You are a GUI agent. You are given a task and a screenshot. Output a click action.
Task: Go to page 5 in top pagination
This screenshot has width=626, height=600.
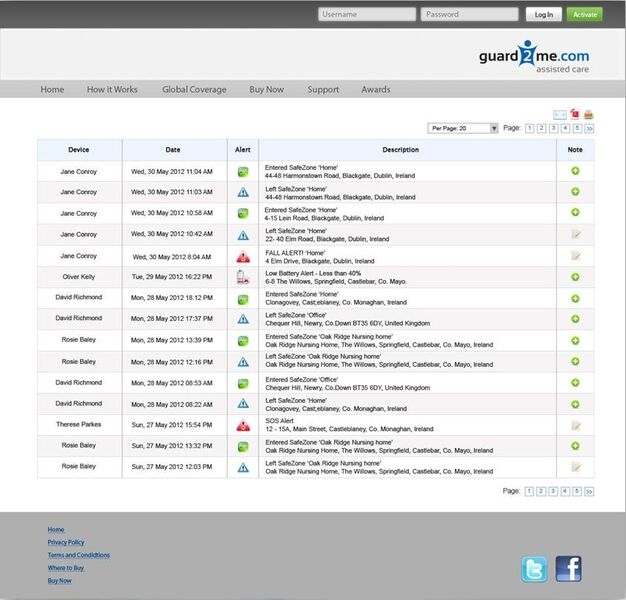(577, 128)
